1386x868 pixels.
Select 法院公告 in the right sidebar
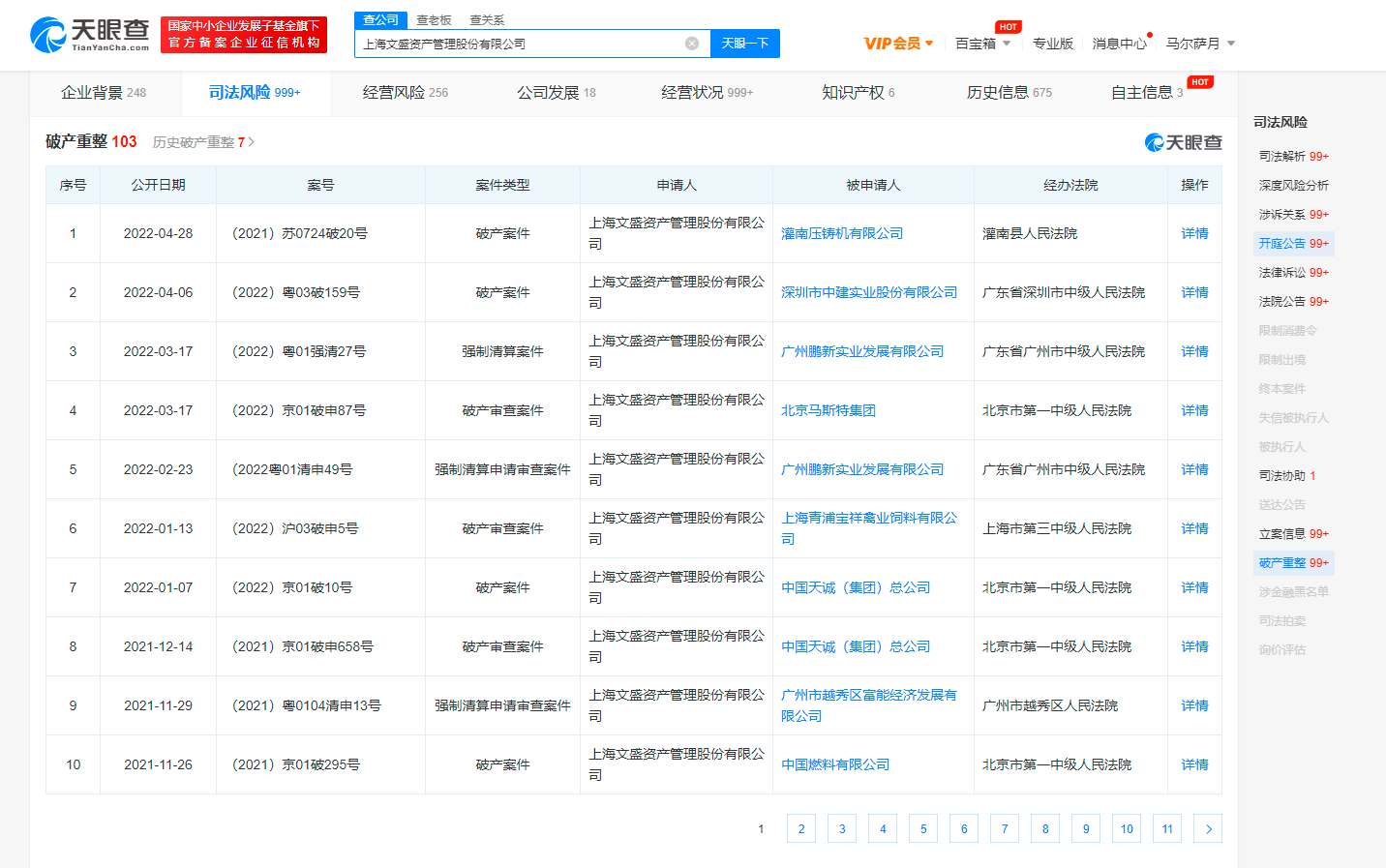point(1294,301)
